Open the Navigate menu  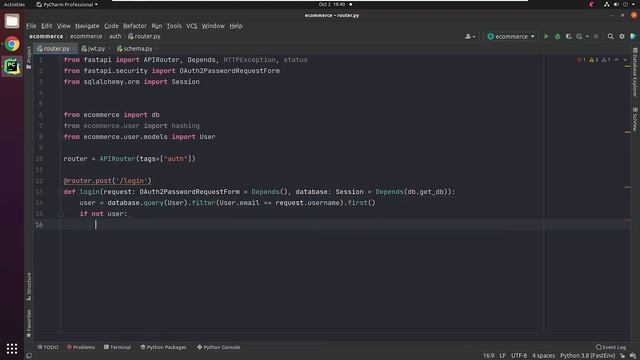[x=87, y=26]
